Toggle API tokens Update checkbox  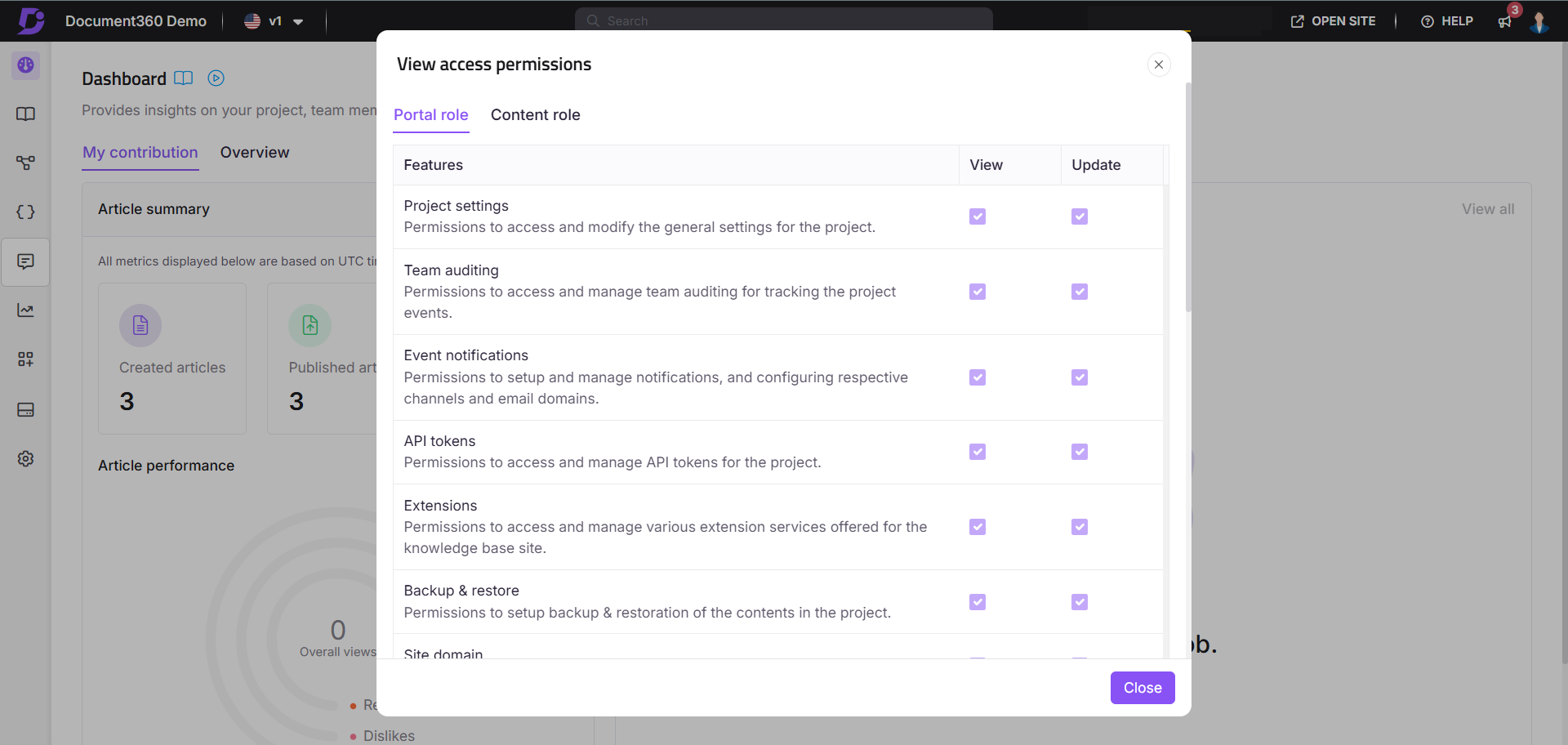1079,452
